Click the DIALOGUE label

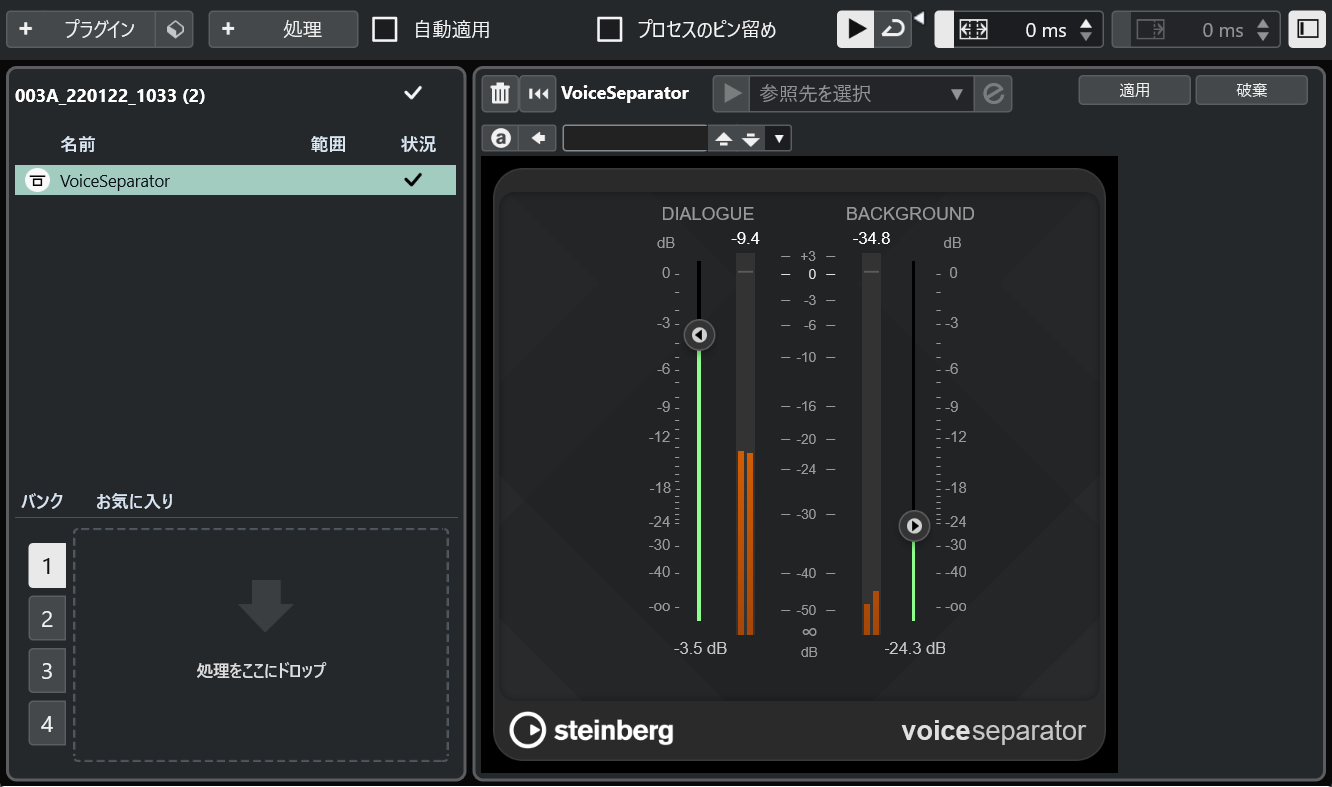coord(708,213)
